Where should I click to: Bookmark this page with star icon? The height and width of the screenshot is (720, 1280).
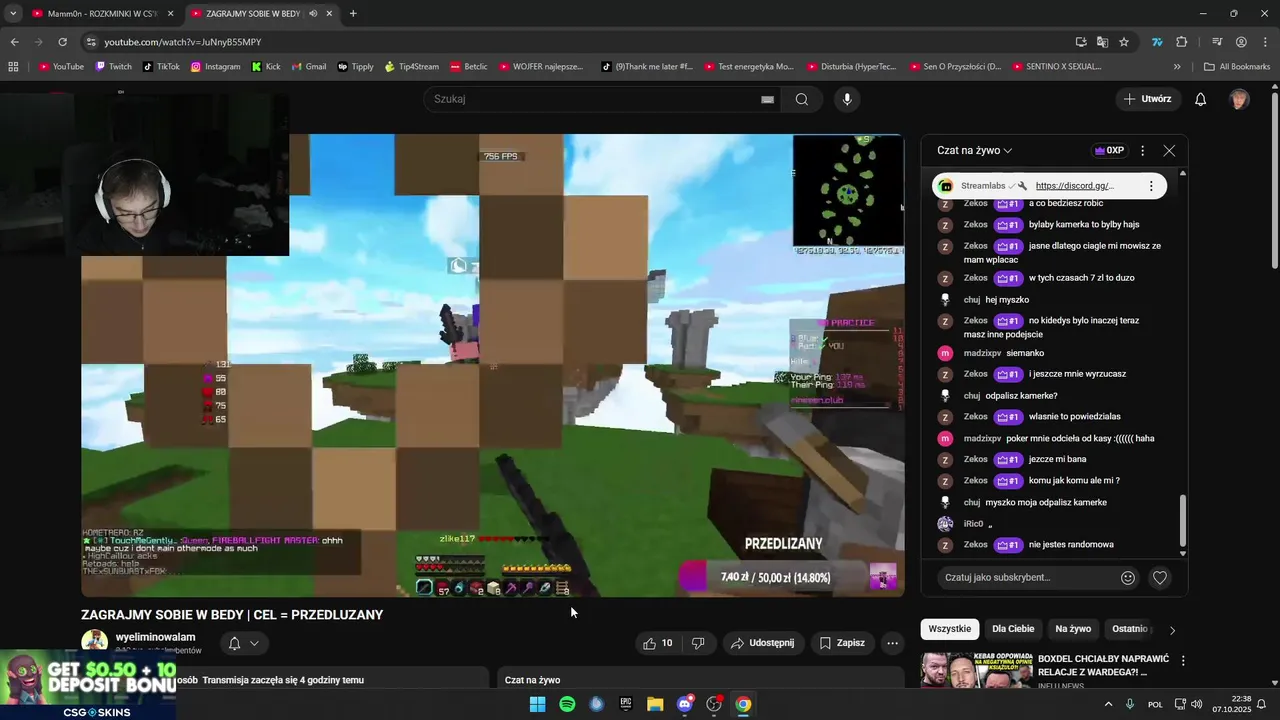coord(1124,42)
